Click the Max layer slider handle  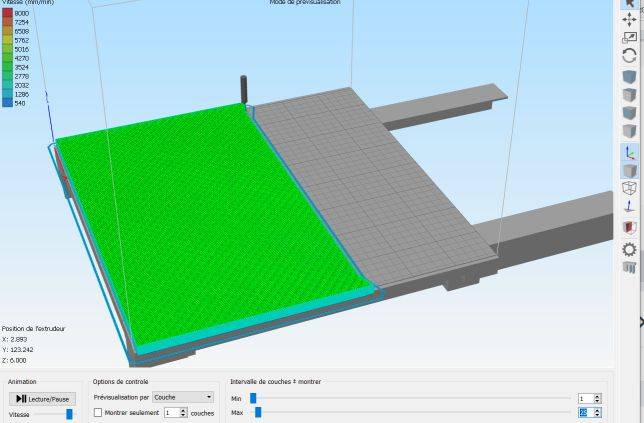[x=258, y=412]
